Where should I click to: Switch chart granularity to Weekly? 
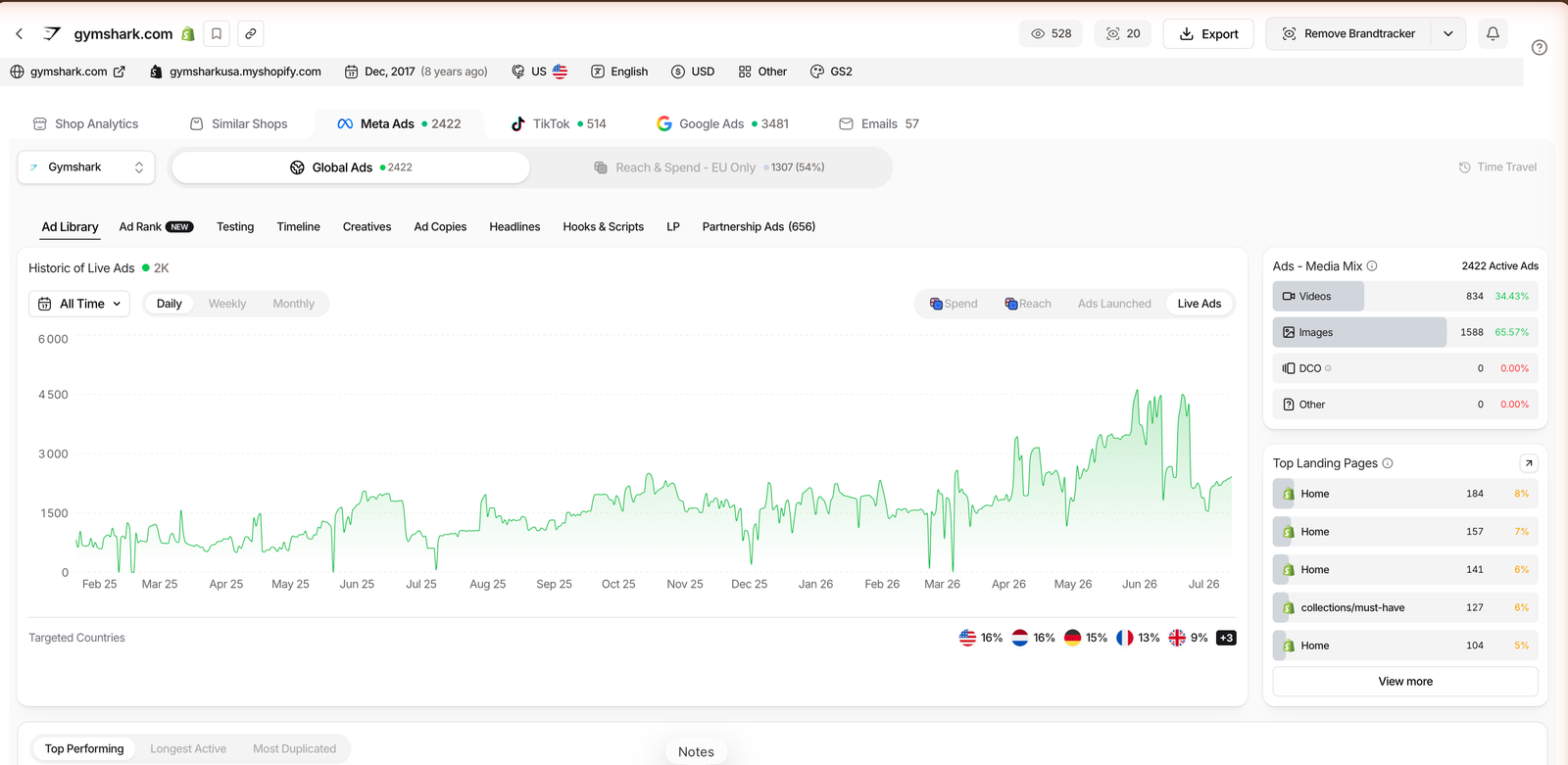point(227,304)
